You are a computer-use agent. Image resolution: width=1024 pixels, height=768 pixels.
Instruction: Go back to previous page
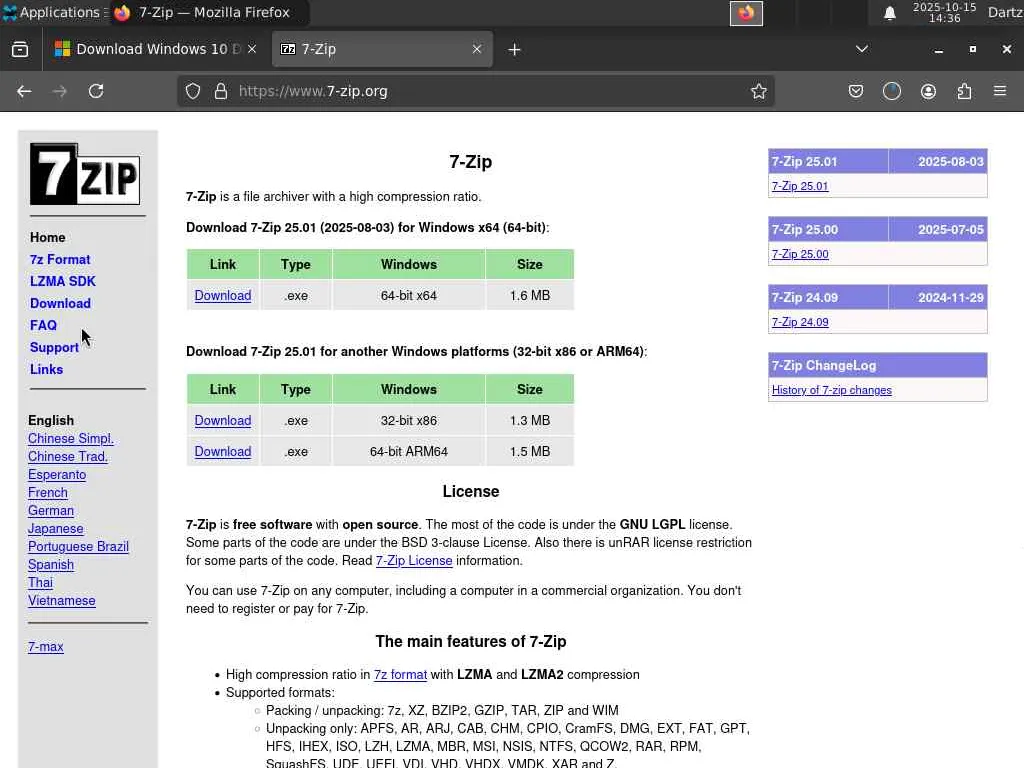coord(24,91)
